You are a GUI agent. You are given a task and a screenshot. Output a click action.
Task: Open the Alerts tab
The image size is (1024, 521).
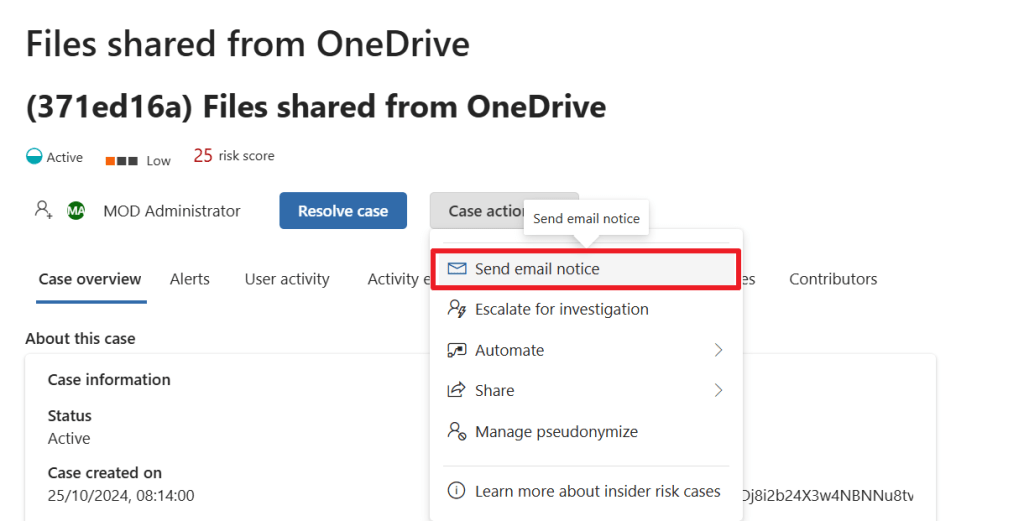click(x=190, y=279)
